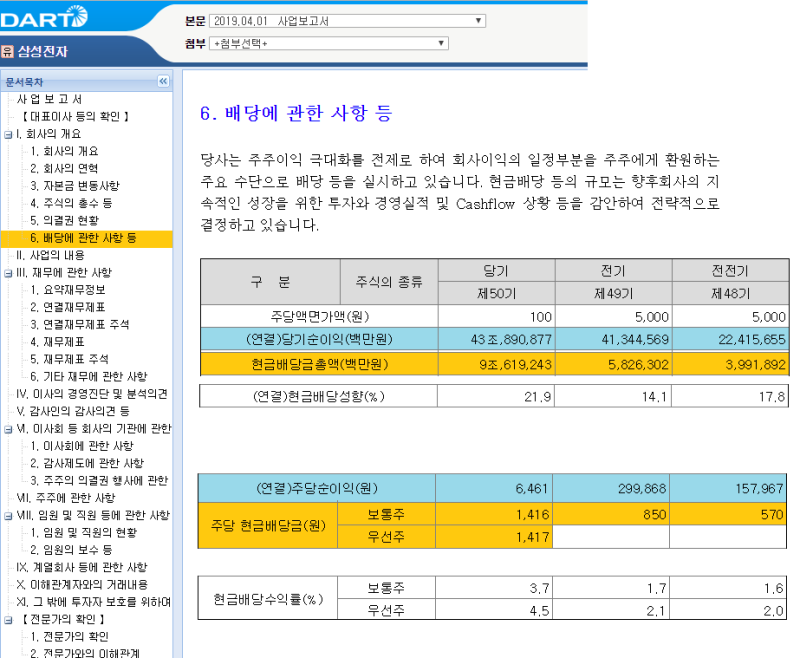Click the 유 company type icon next to 삼성전자
Screen dimensions: 800x658
(7, 51)
